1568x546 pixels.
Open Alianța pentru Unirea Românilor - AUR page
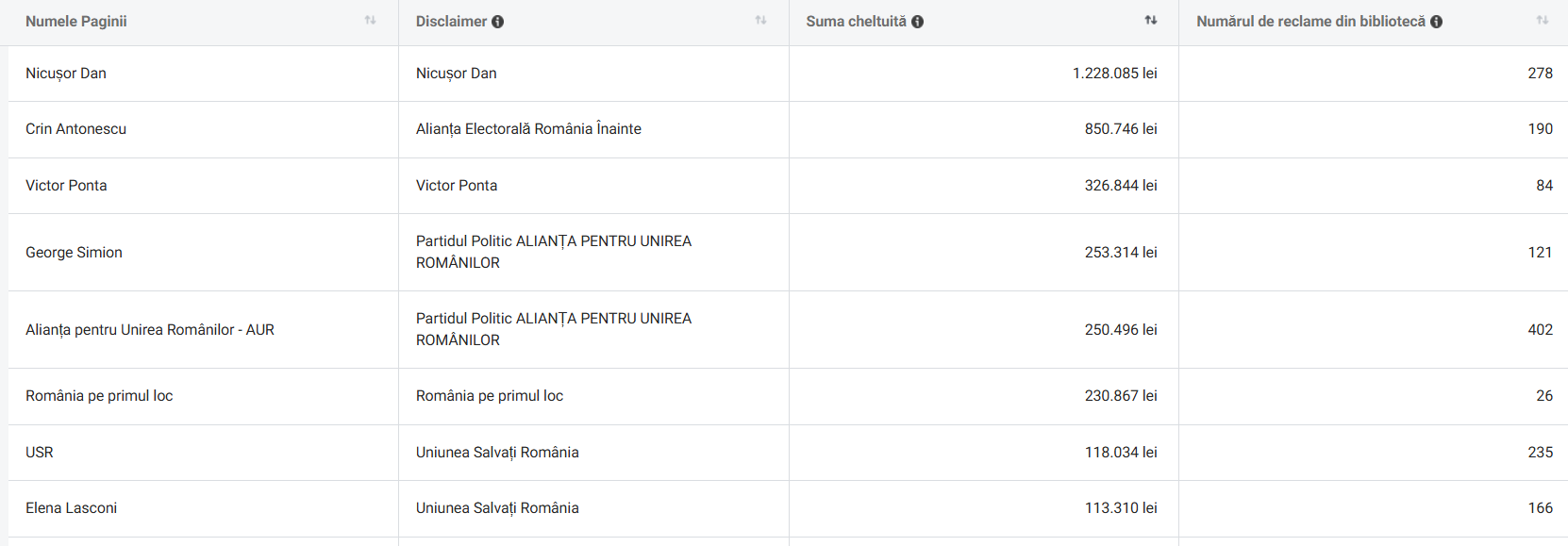point(150,330)
